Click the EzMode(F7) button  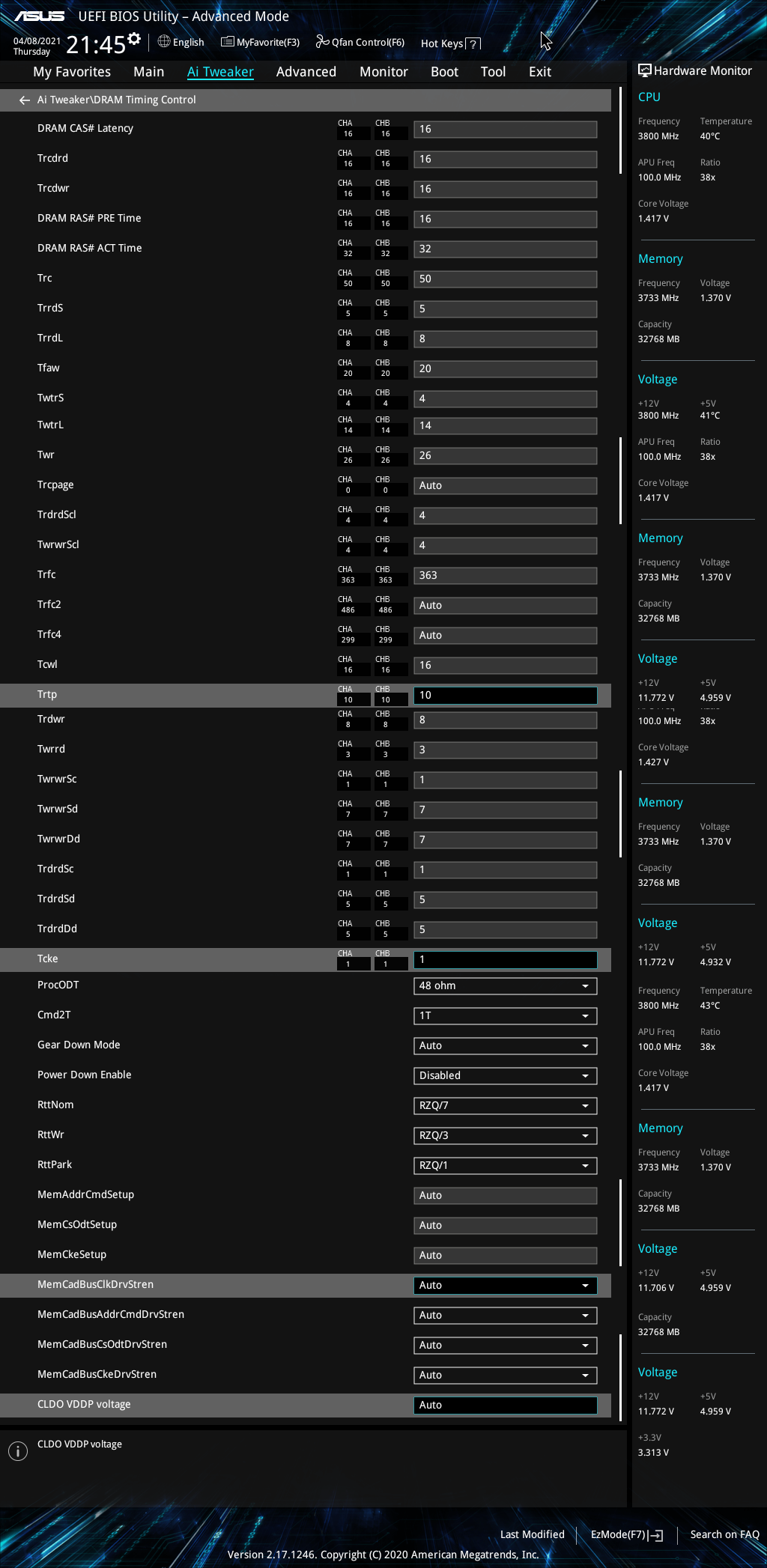tap(627, 1534)
